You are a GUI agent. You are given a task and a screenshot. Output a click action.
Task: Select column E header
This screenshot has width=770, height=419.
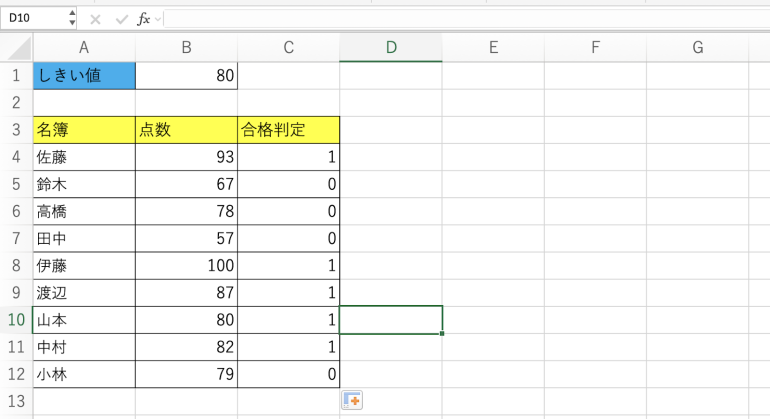click(x=493, y=48)
